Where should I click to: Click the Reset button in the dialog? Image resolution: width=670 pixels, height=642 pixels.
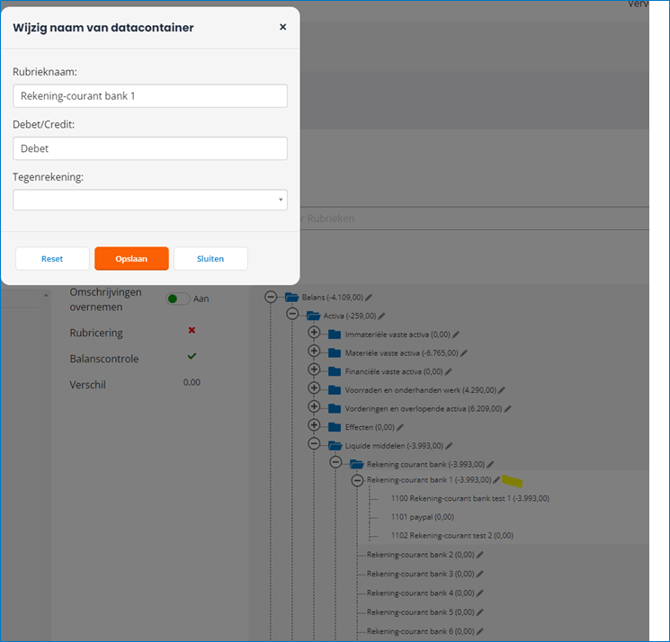(x=52, y=258)
